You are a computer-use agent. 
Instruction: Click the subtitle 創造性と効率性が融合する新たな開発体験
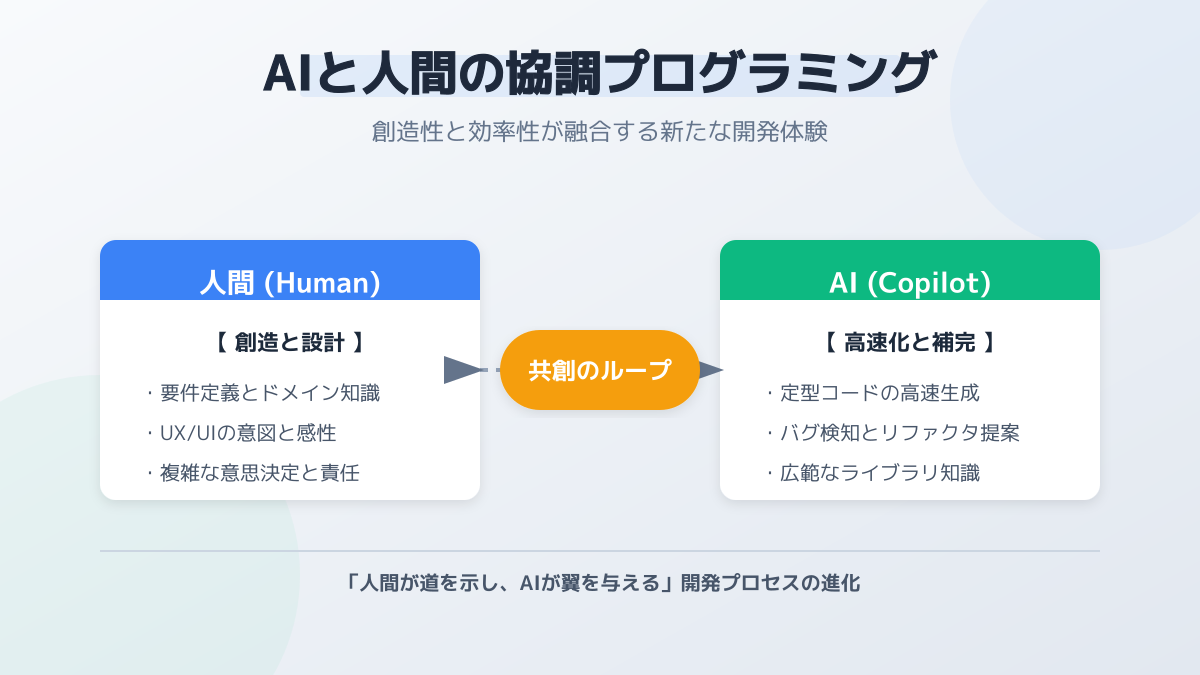pyautogui.click(x=600, y=132)
